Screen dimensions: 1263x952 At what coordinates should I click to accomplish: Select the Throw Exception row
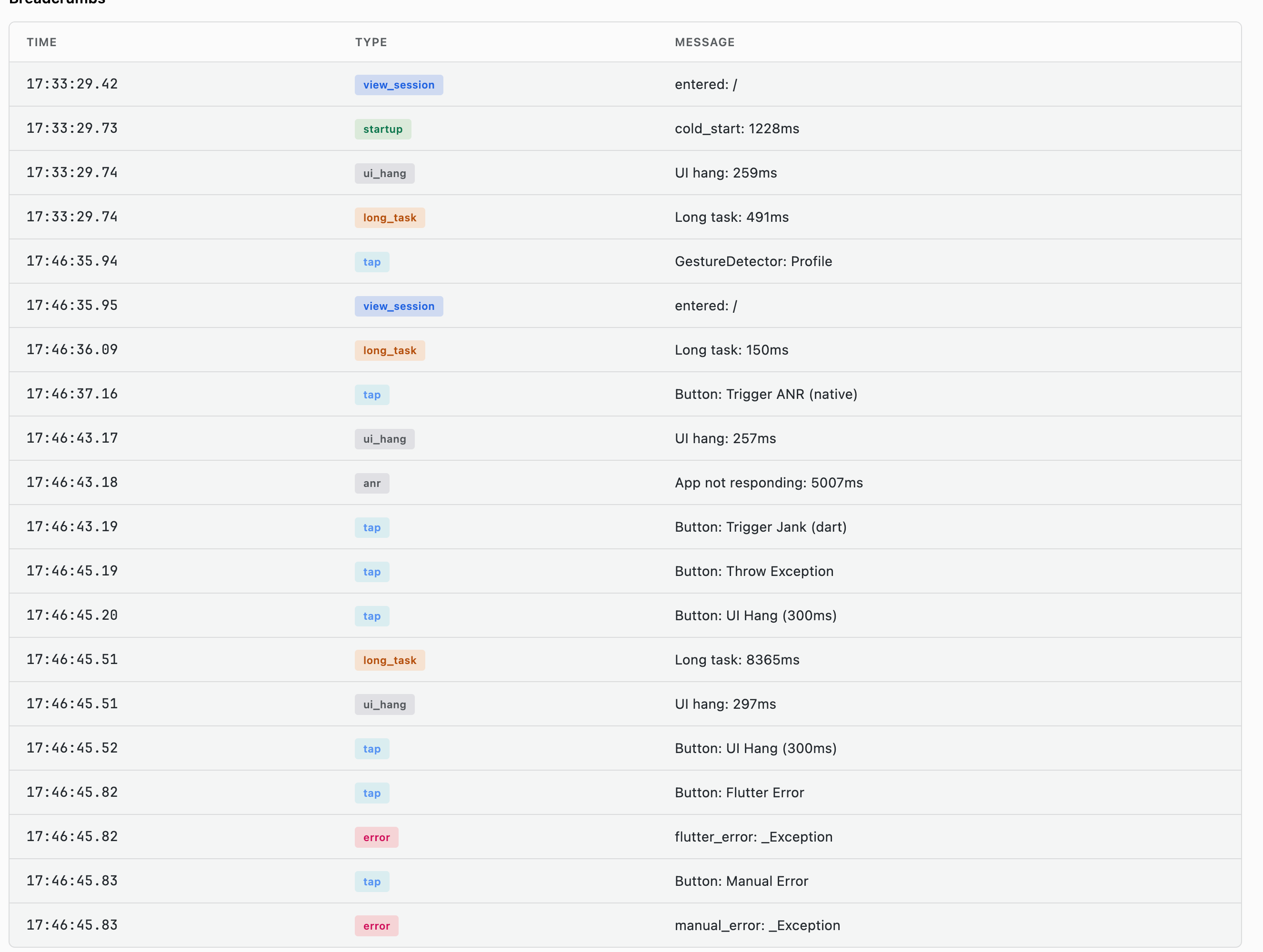[x=625, y=571]
